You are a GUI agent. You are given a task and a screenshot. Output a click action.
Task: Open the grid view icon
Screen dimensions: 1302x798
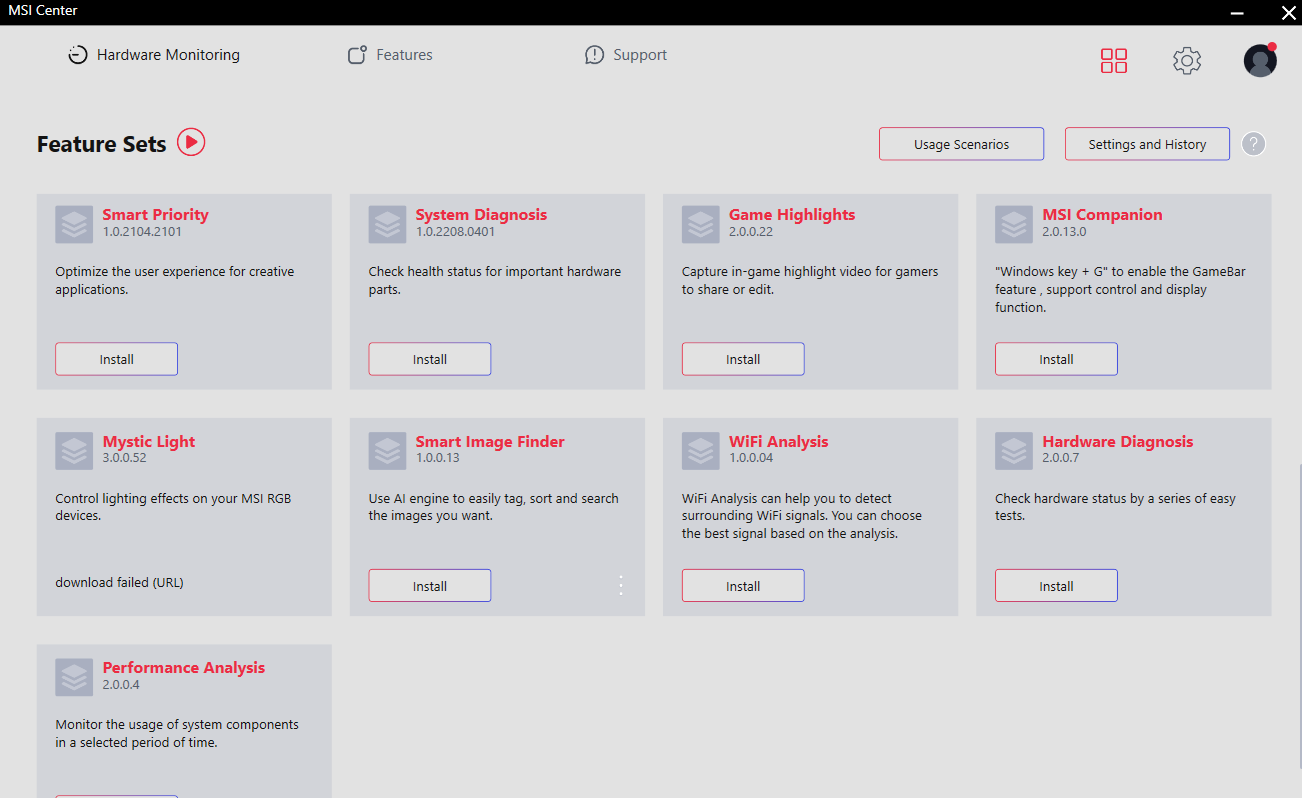[1114, 61]
